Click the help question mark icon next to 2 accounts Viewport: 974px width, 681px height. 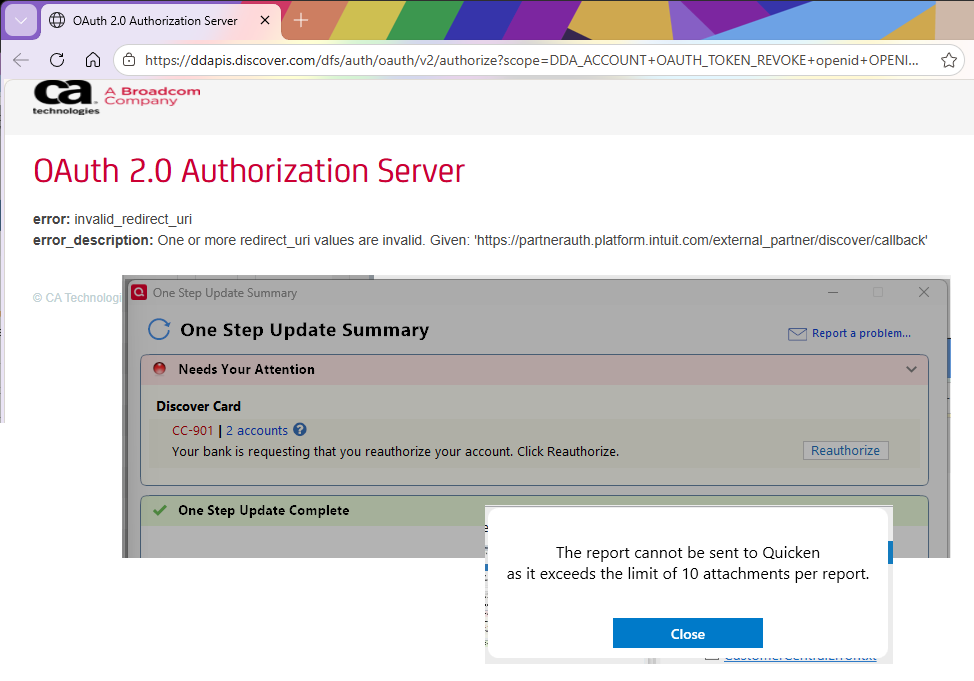(299, 429)
